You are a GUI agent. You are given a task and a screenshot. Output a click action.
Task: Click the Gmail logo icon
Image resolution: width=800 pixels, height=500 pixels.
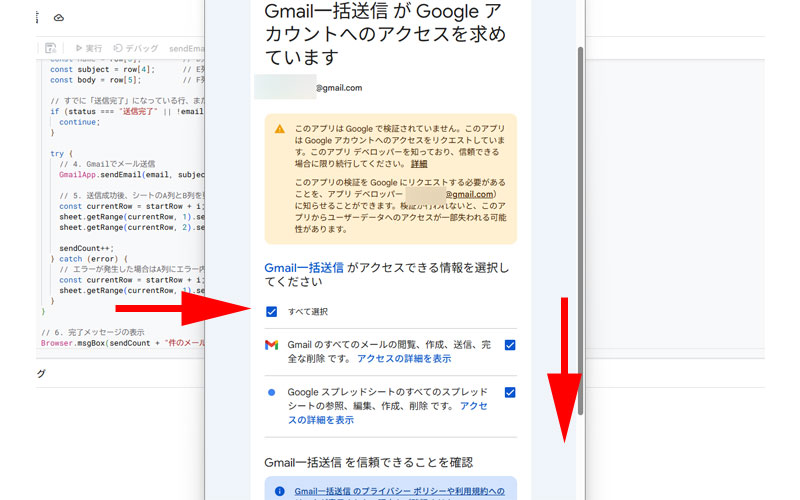click(x=271, y=345)
